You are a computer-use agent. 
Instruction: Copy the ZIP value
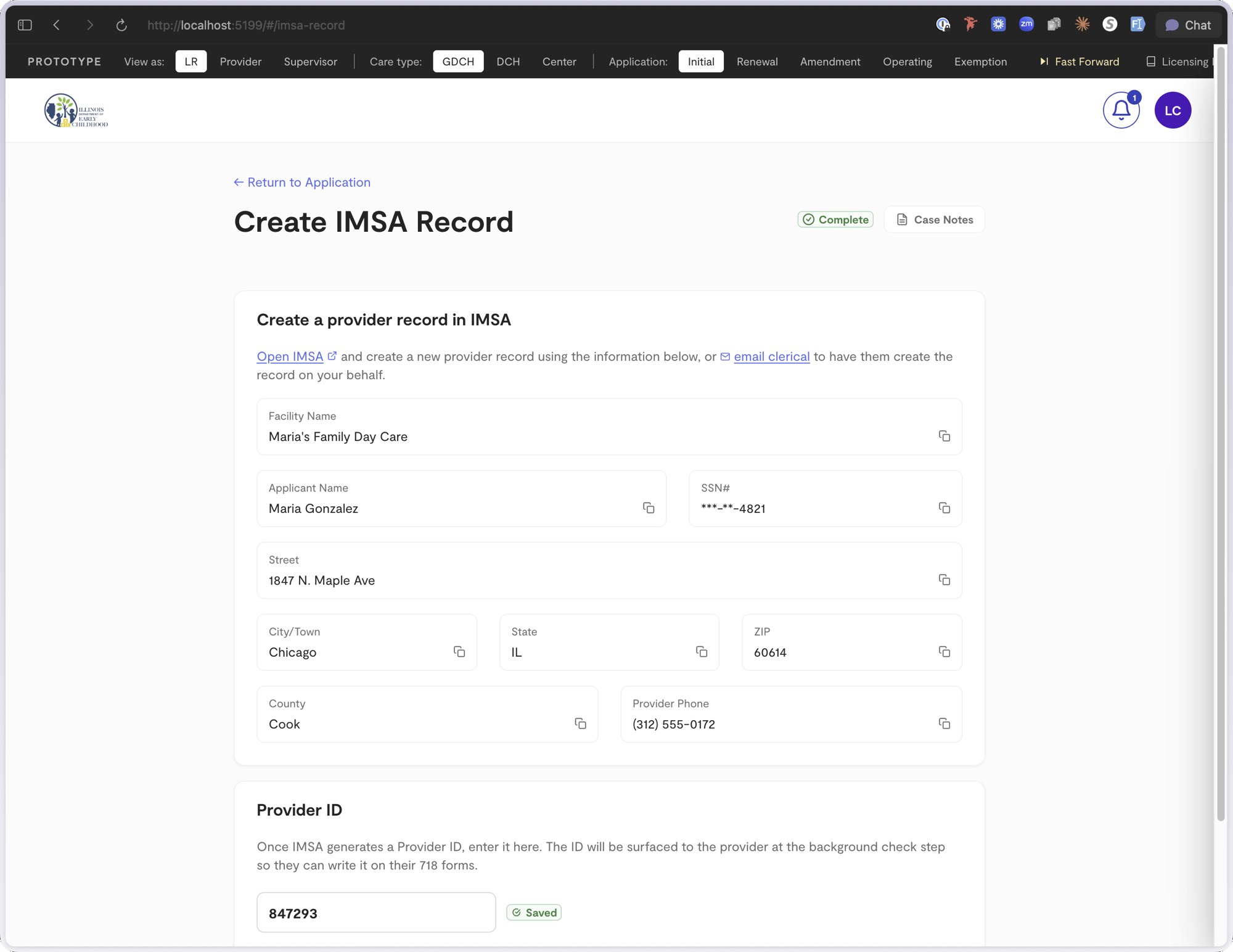point(944,652)
